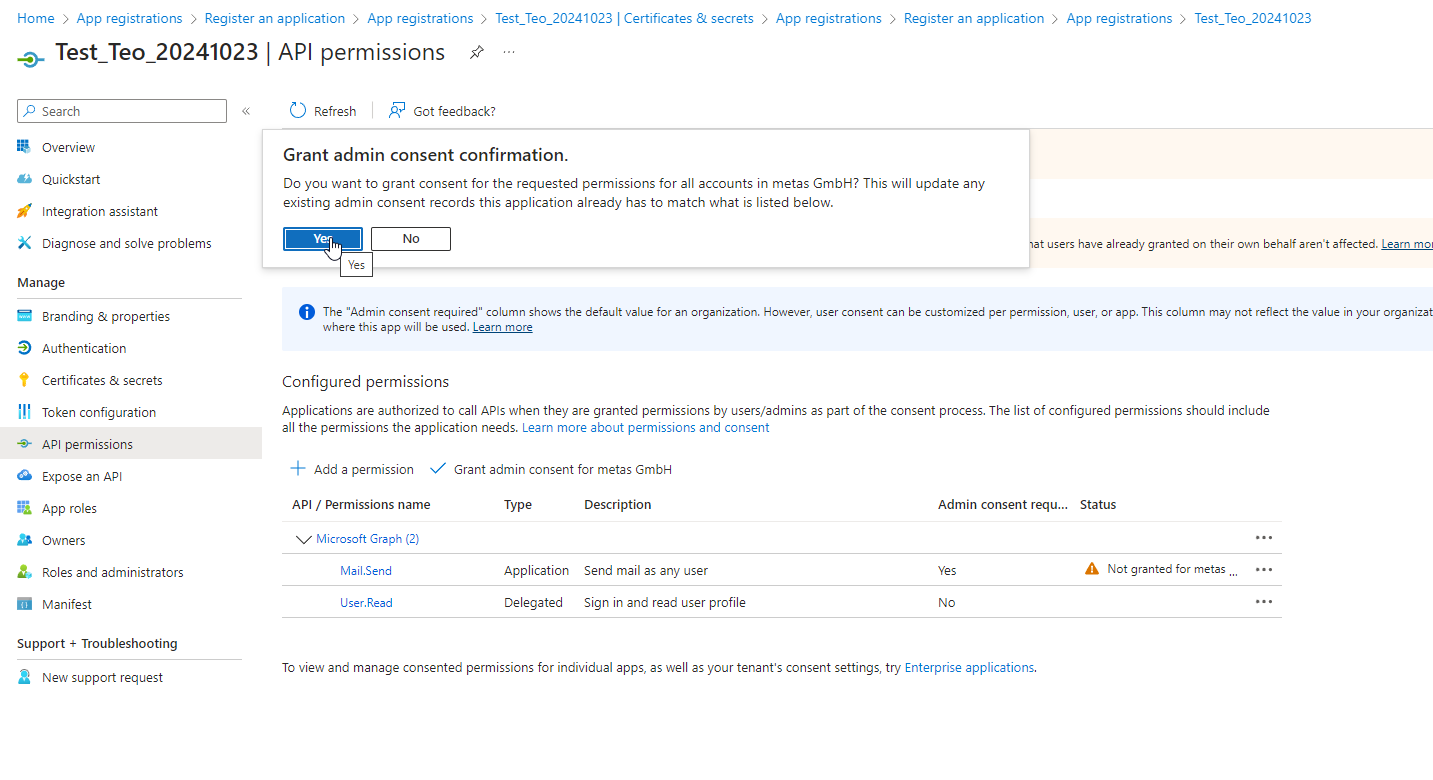Click 'Send mail as any user' description

coord(646,570)
